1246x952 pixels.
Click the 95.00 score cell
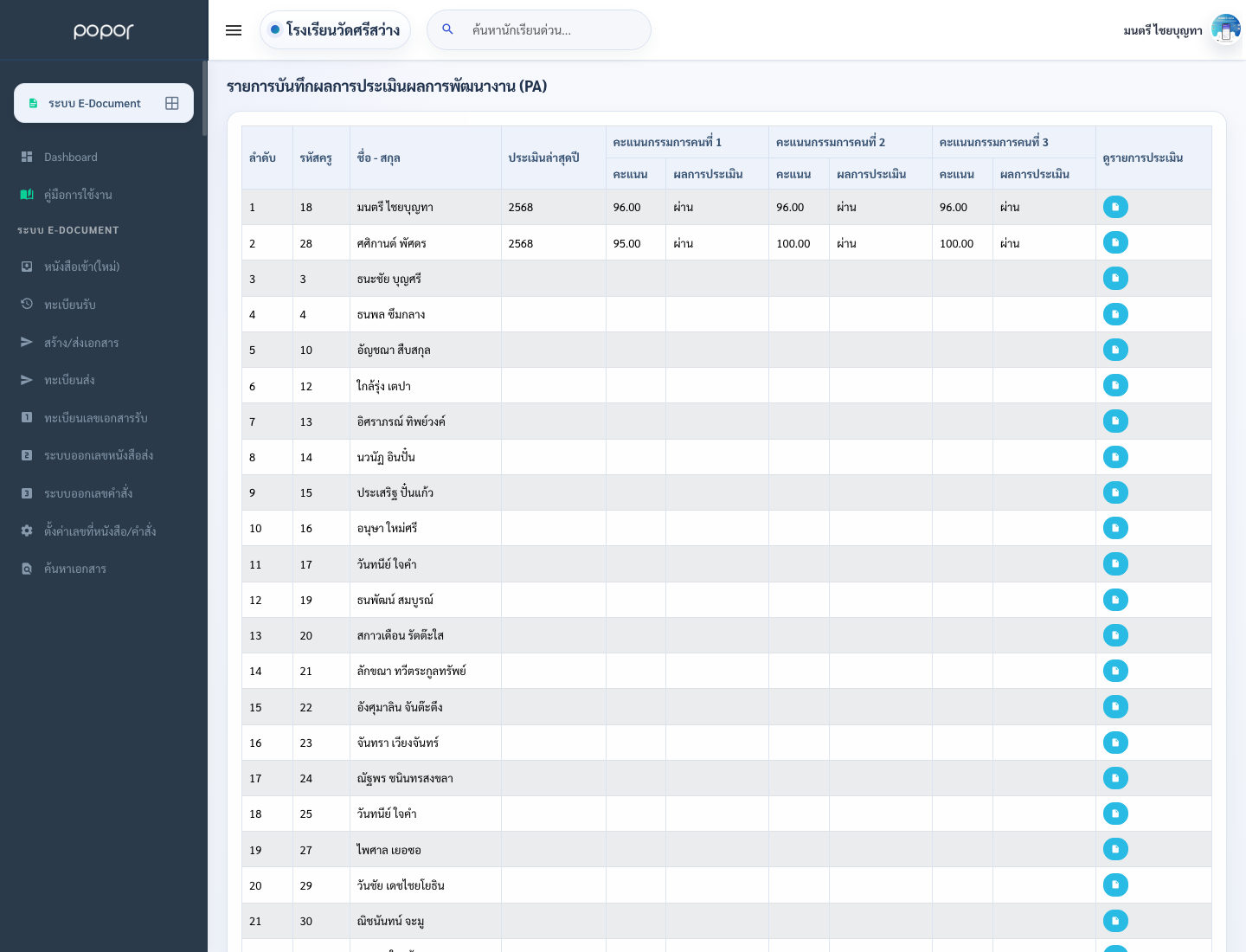coord(636,243)
